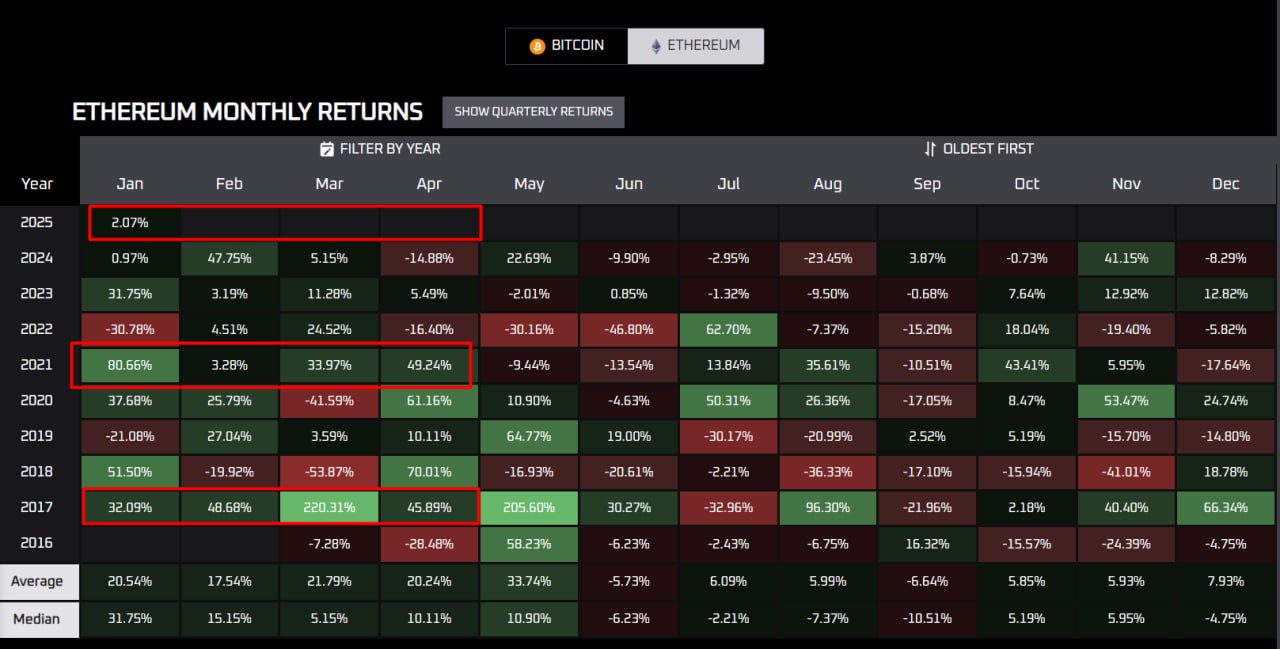This screenshot has height=649, width=1280.
Task: Click the Show Quarterly Returns button
Action: coord(534,112)
